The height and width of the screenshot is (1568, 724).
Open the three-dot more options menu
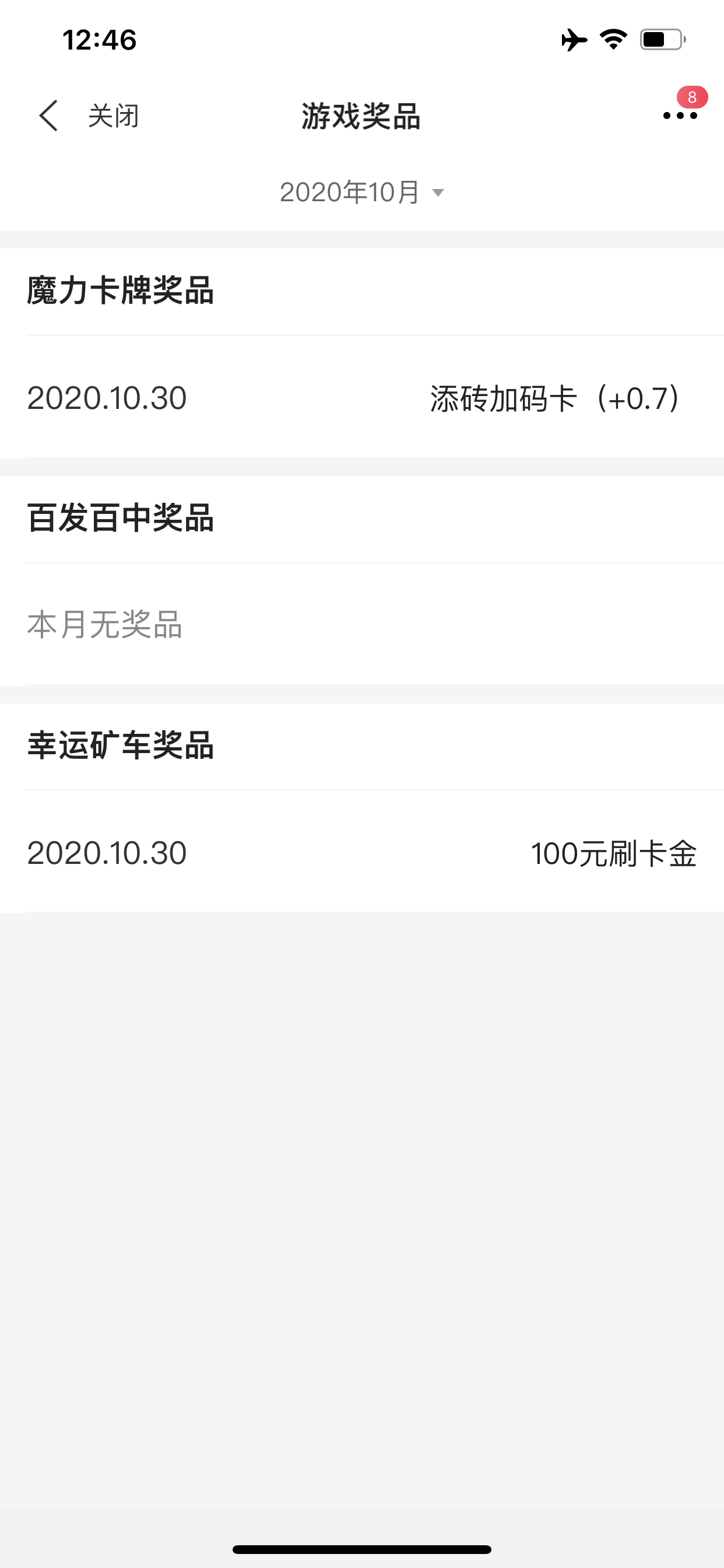680,116
